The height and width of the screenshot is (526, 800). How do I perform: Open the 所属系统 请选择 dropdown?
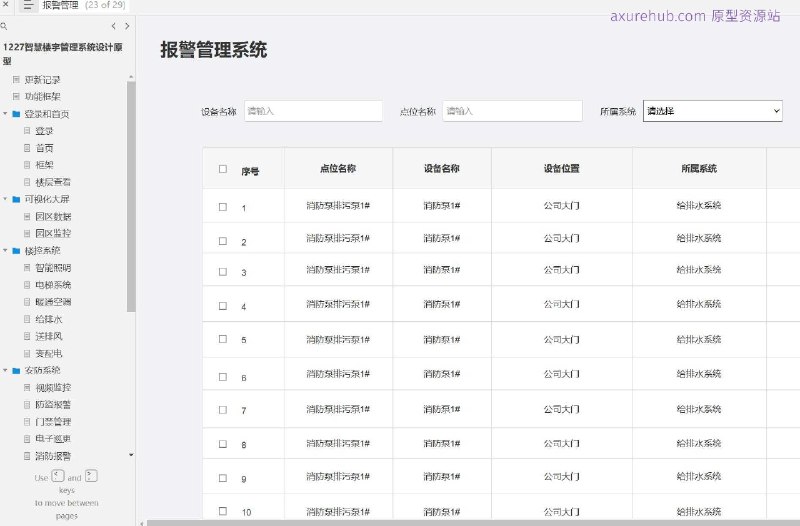click(712, 111)
